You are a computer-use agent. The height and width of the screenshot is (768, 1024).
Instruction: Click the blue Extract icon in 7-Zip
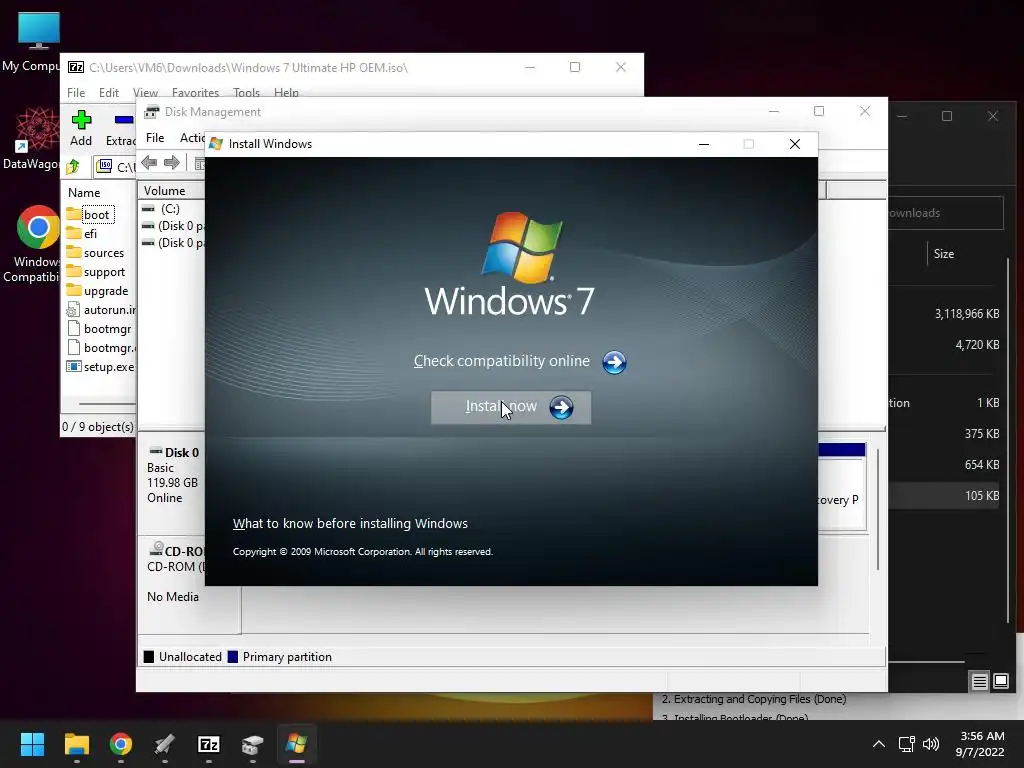click(x=123, y=120)
